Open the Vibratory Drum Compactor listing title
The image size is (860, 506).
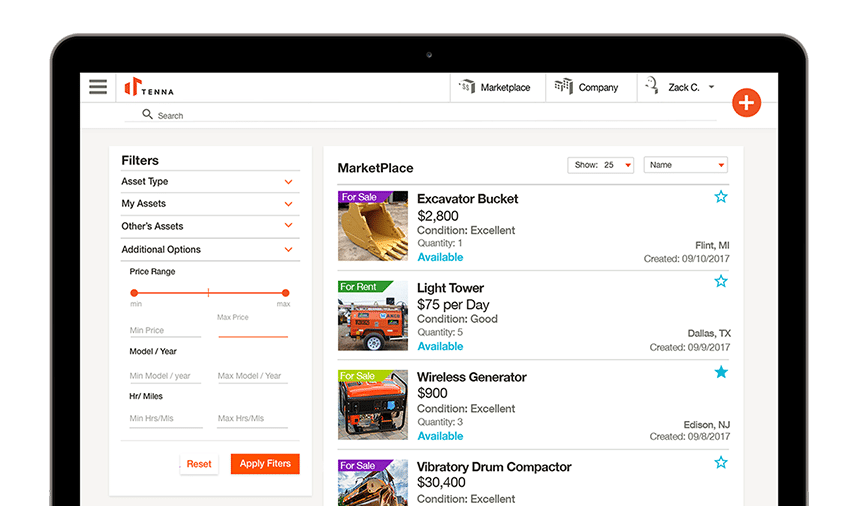494,467
